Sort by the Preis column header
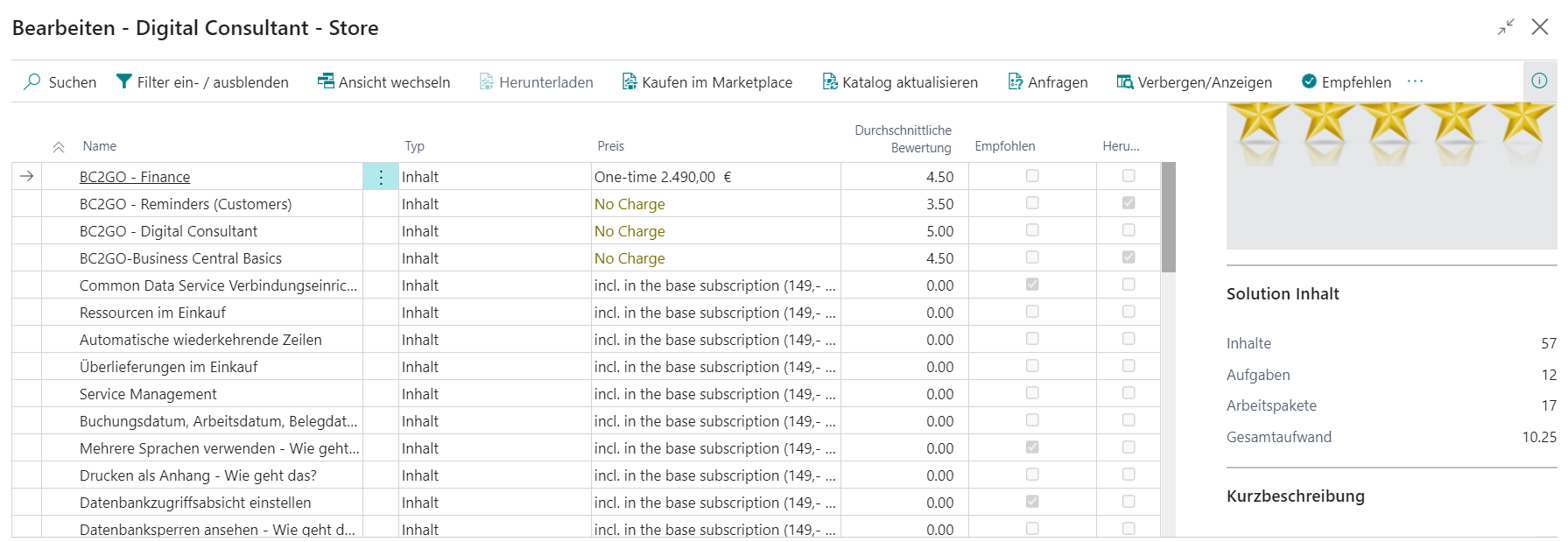The width and height of the screenshot is (1568, 542). coord(610,146)
